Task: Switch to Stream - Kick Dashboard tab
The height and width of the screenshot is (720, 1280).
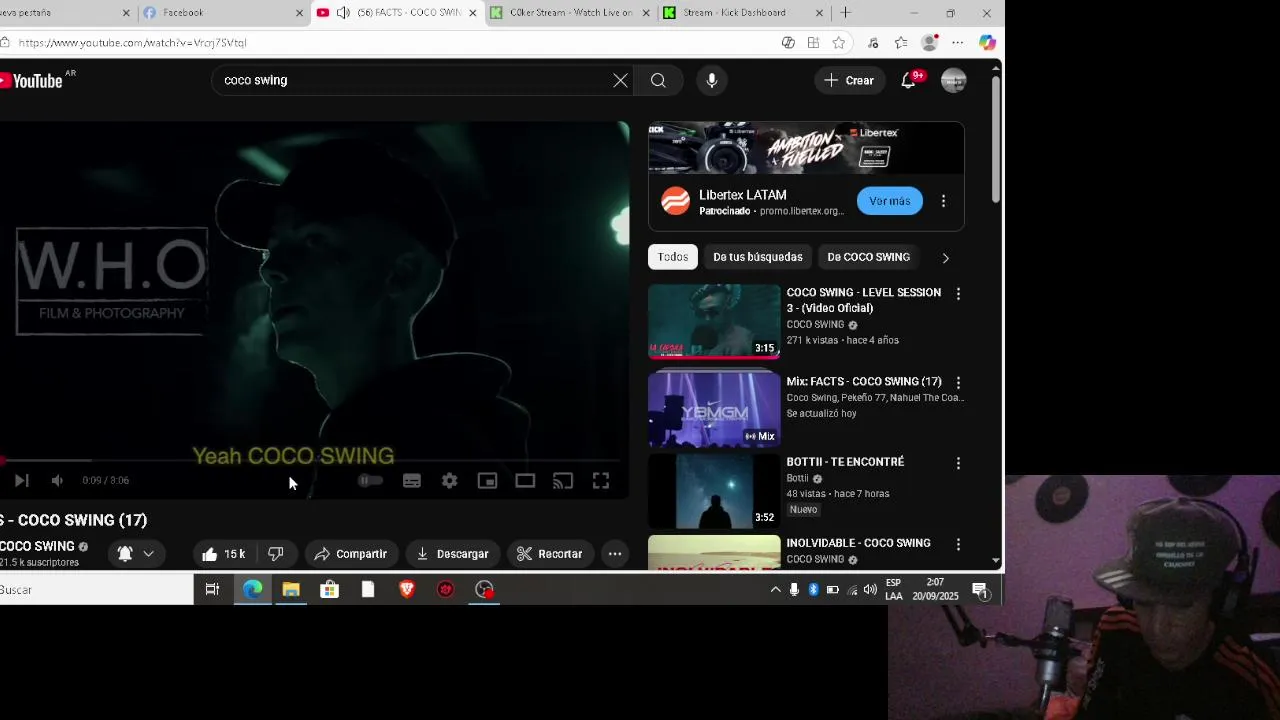Action: click(743, 13)
